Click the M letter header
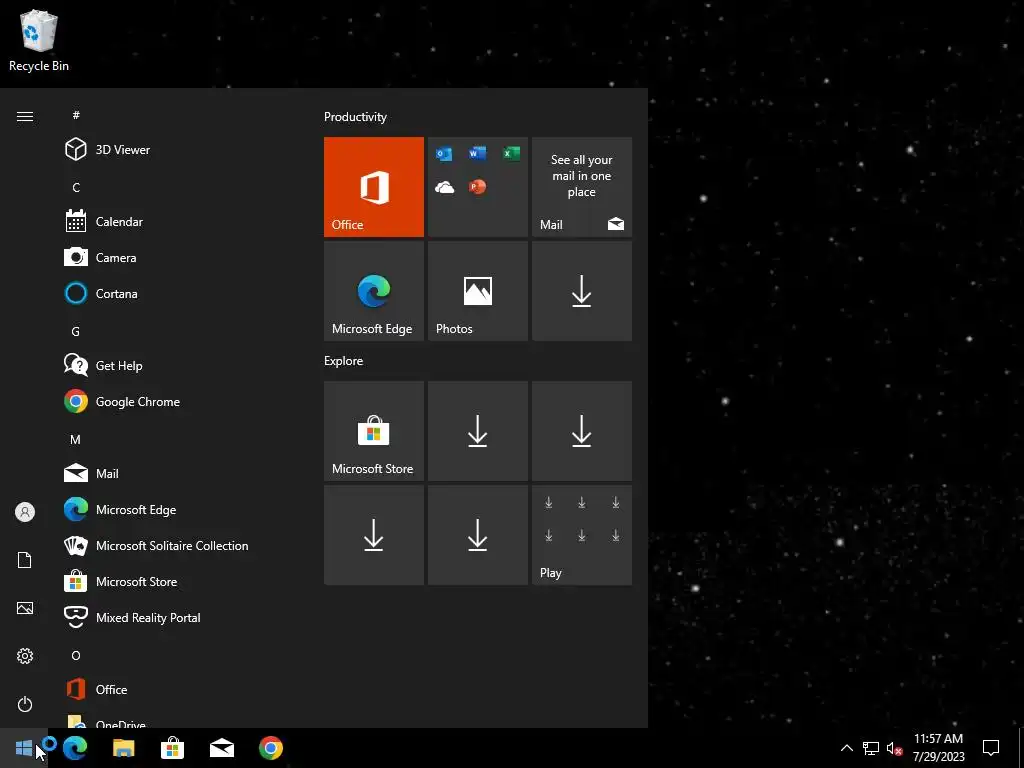The height and width of the screenshot is (768, 1024). tap(76, 440)
